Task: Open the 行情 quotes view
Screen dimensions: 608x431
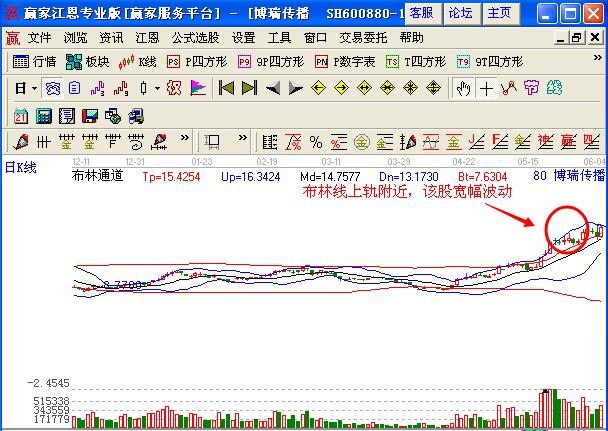Action: coord(34,62)
